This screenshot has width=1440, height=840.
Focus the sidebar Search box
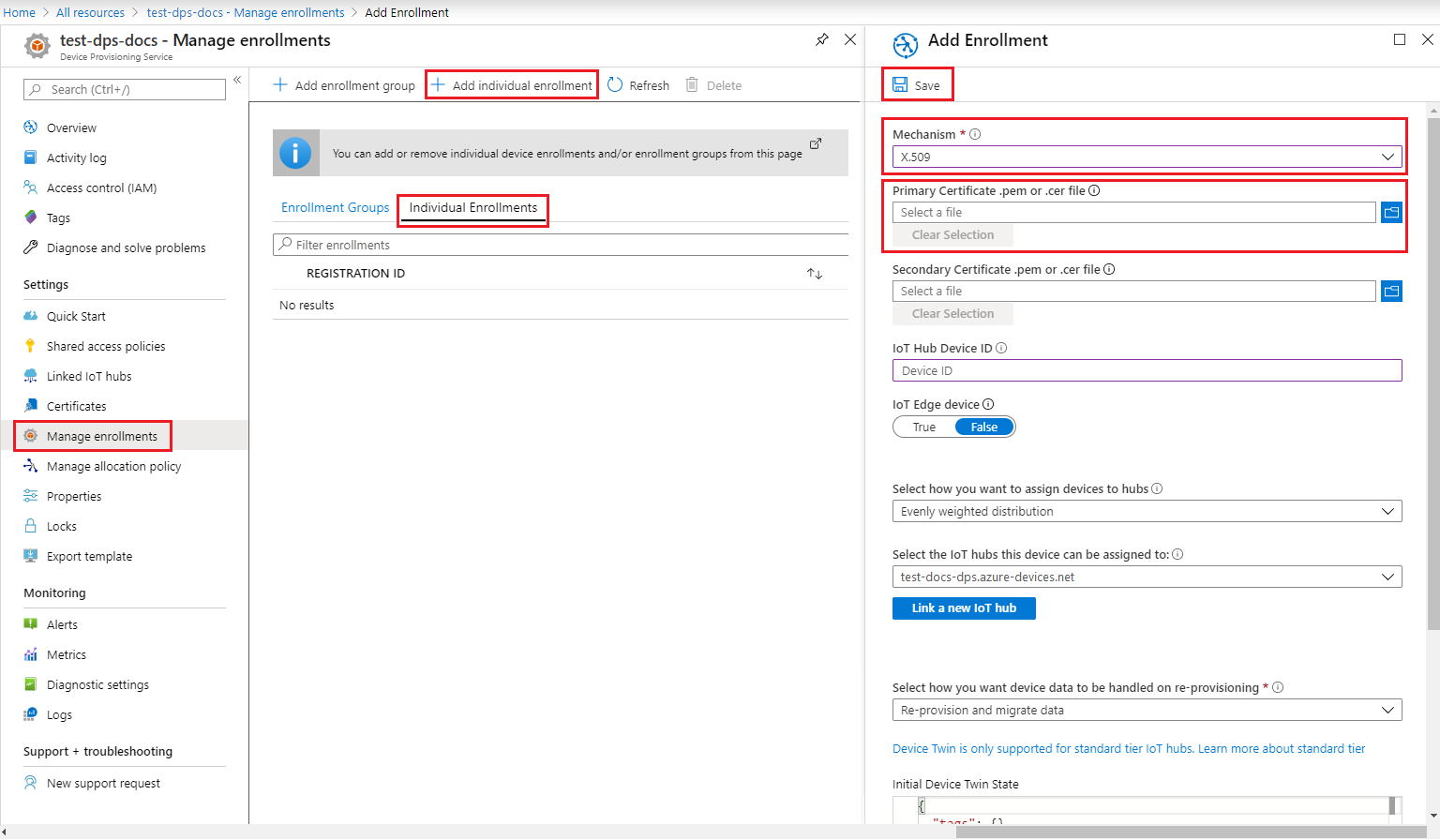point(125,89)
